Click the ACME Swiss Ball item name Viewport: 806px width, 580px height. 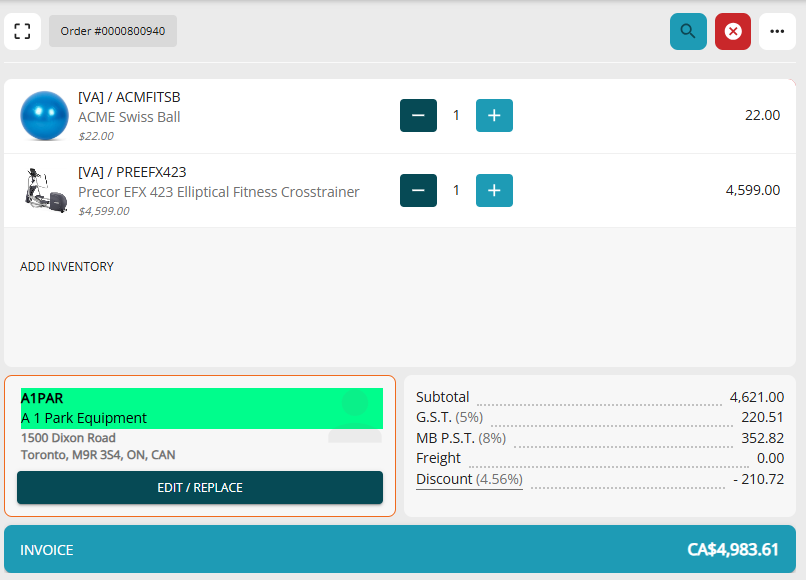pos(129,117)
